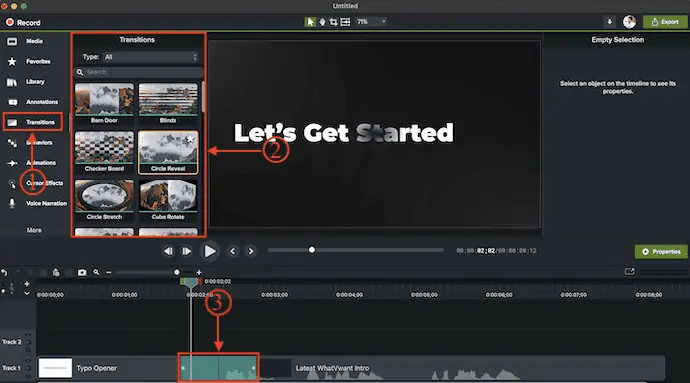Screen dimensions: 690x383
Task: Select the Circle Stretch transition
Action: tap(104, 200)
